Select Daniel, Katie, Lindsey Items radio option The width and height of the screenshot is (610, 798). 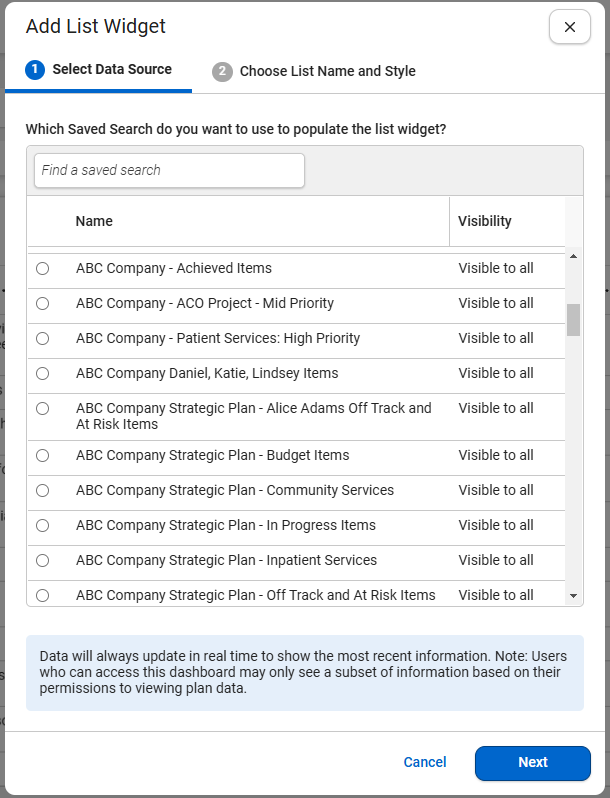pyautogui.click(x=43, y=374)
